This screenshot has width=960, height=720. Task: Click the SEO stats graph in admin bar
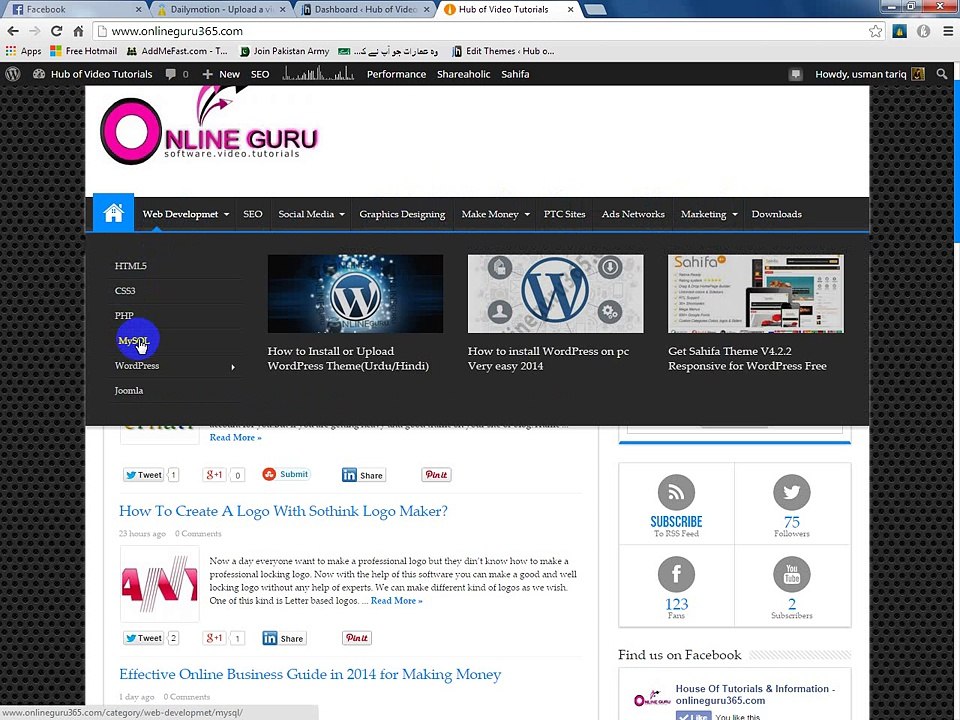coord(318,74)
